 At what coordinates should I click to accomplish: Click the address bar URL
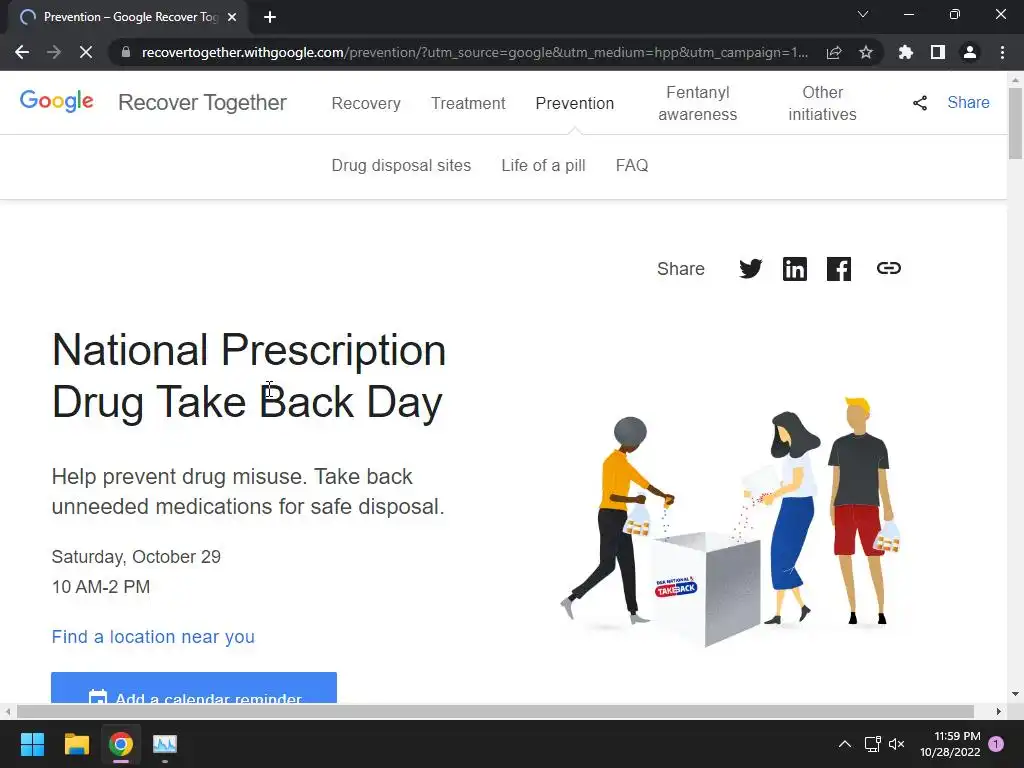point(474,52)
